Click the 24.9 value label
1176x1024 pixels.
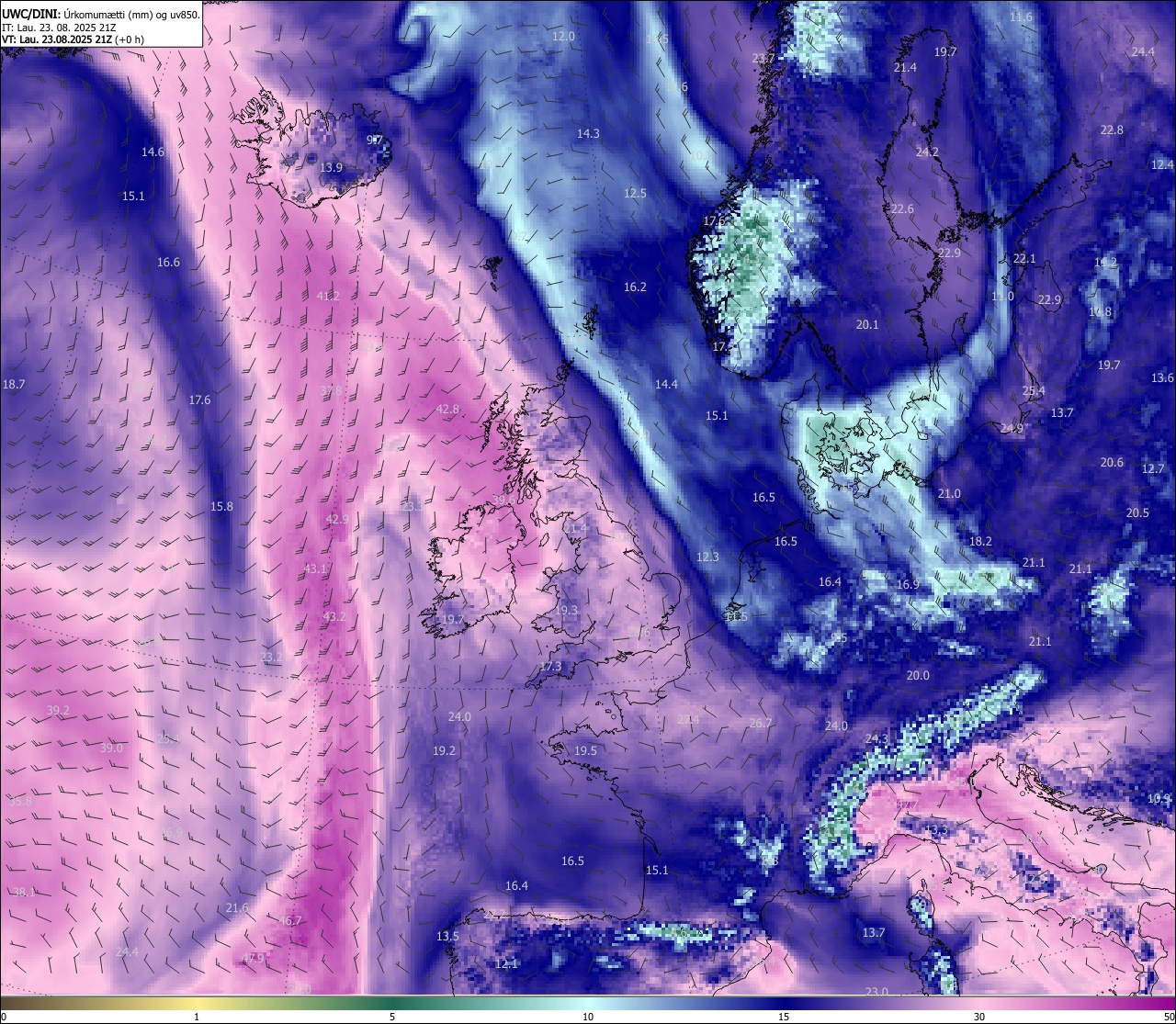[x=1012, y=428]
